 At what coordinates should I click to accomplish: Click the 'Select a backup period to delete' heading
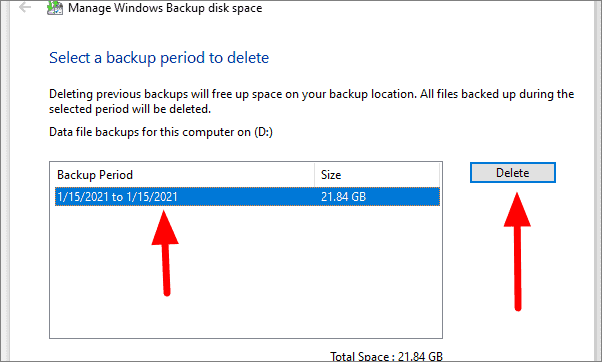click(x=159, y=58)
